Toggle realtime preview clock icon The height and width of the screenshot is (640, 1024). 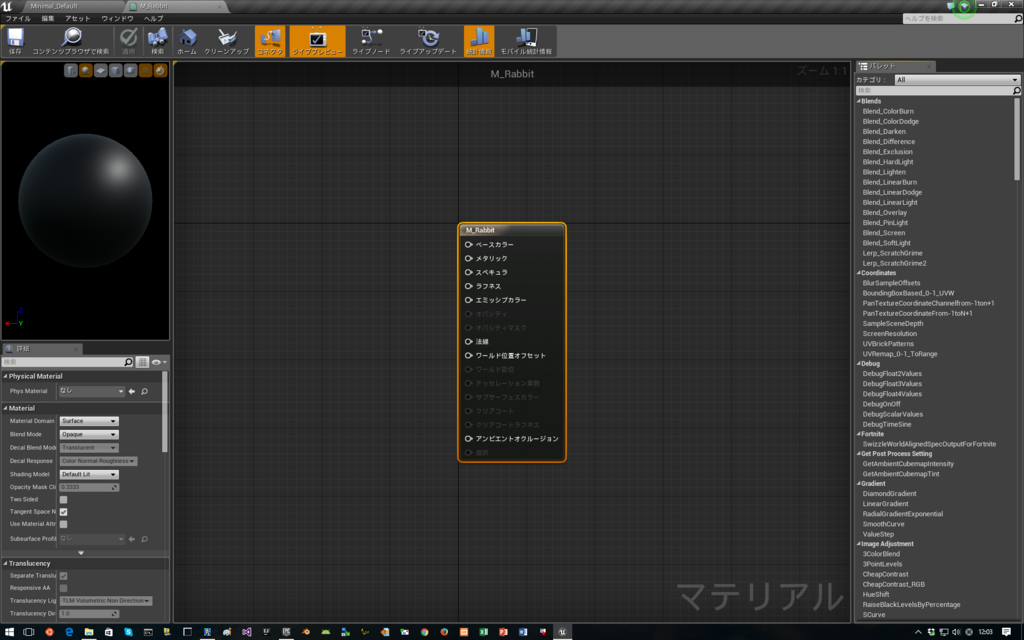(x=160, y=71)
